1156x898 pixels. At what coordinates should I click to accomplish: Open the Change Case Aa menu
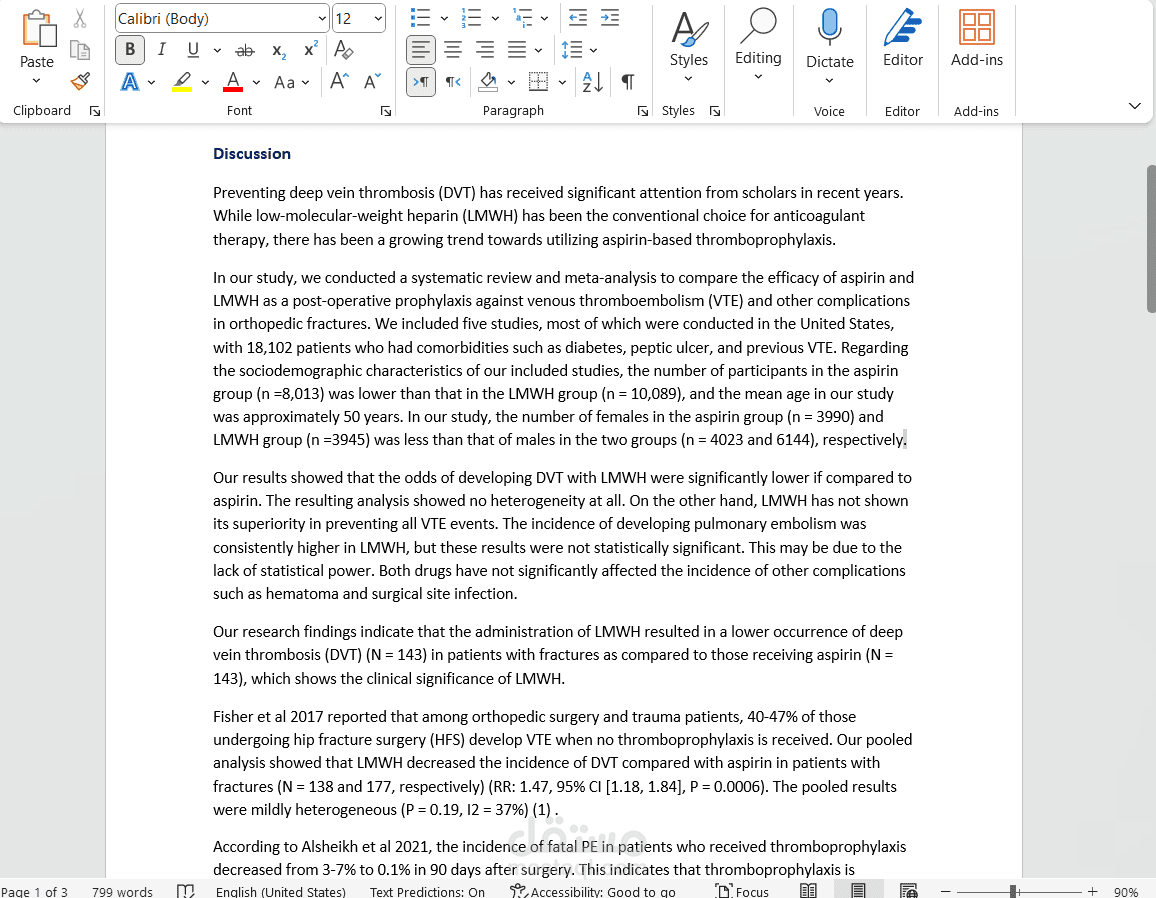[x=291, y=82]
